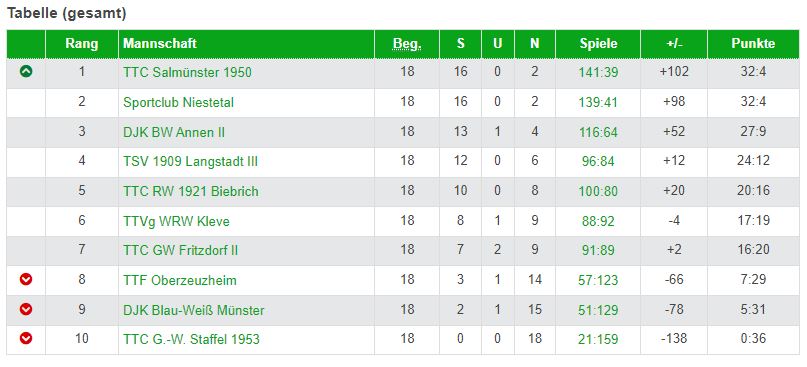This screenshot has height=367, width=807.
Task: Open the Sportclub Niestetal team link
Action: point(178,102)
